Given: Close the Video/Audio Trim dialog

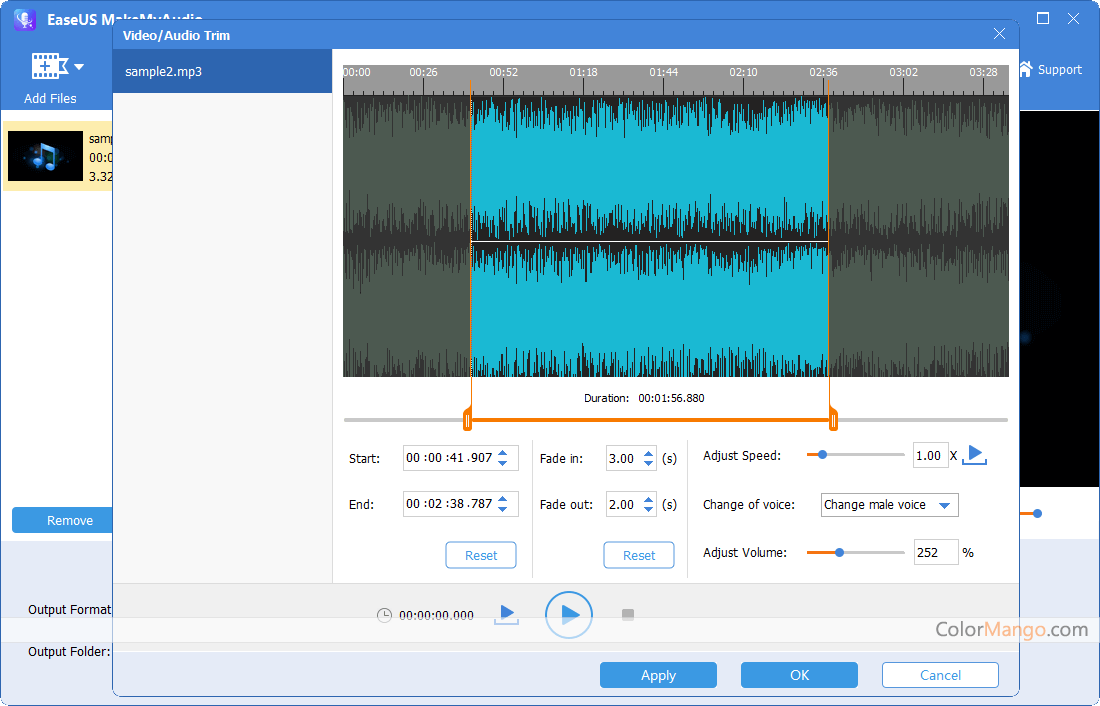Looking at the screenshot, I should click(999, 35).
